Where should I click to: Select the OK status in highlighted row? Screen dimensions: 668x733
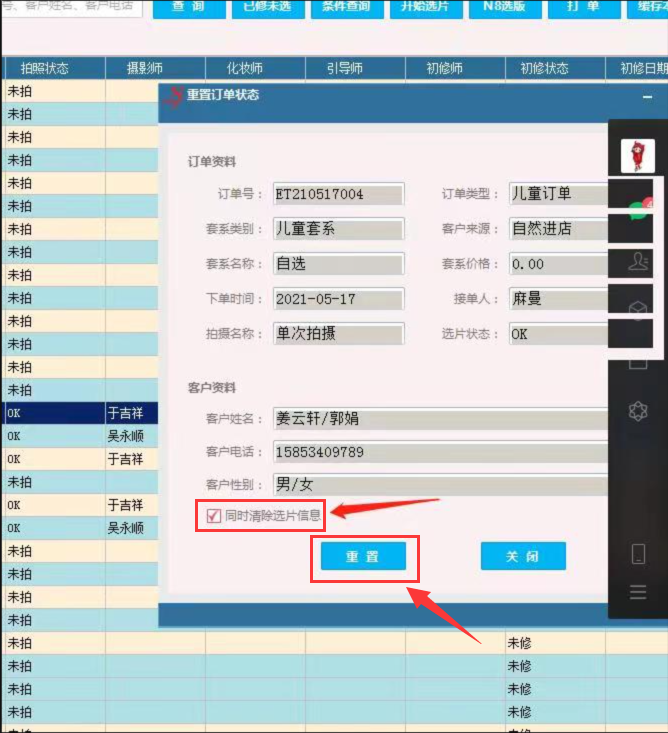point(14,413)
